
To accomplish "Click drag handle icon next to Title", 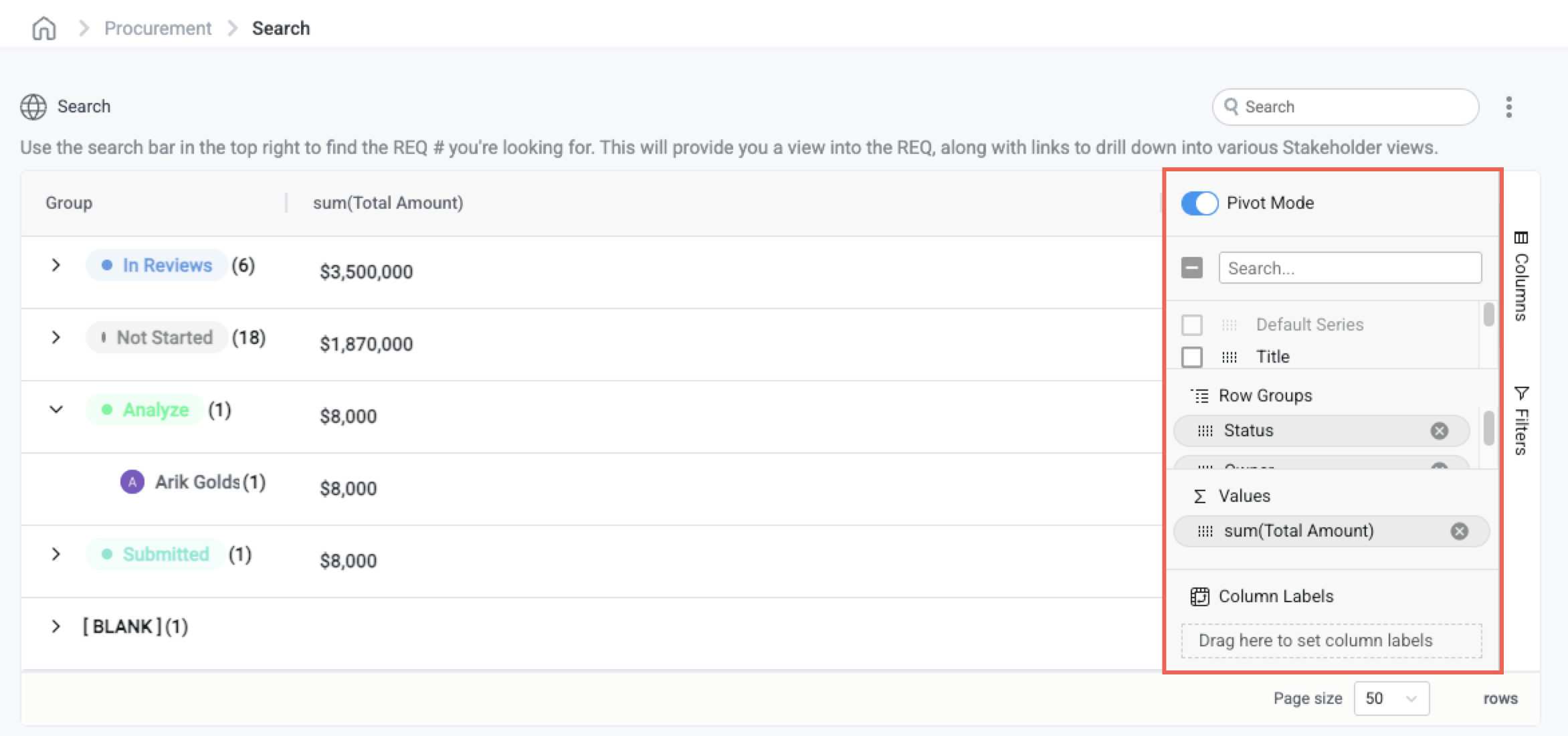I will [1229, 357].
